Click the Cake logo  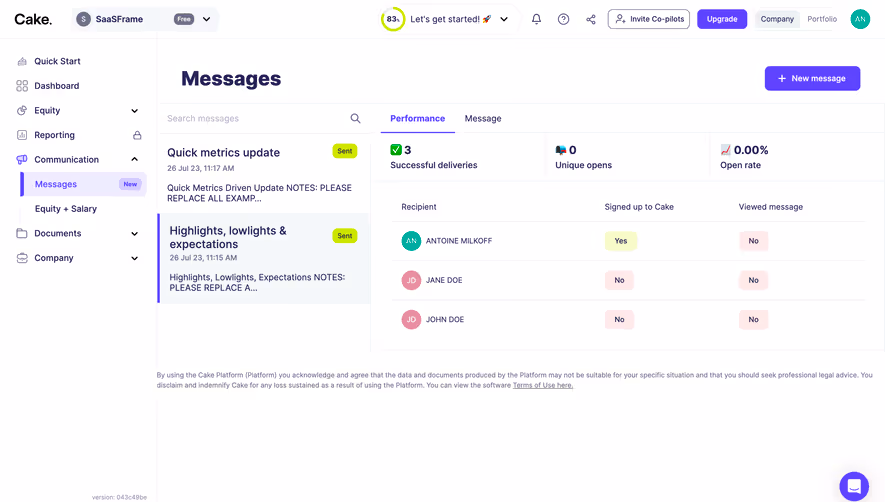pyautogui.click(x=33, y=19)
